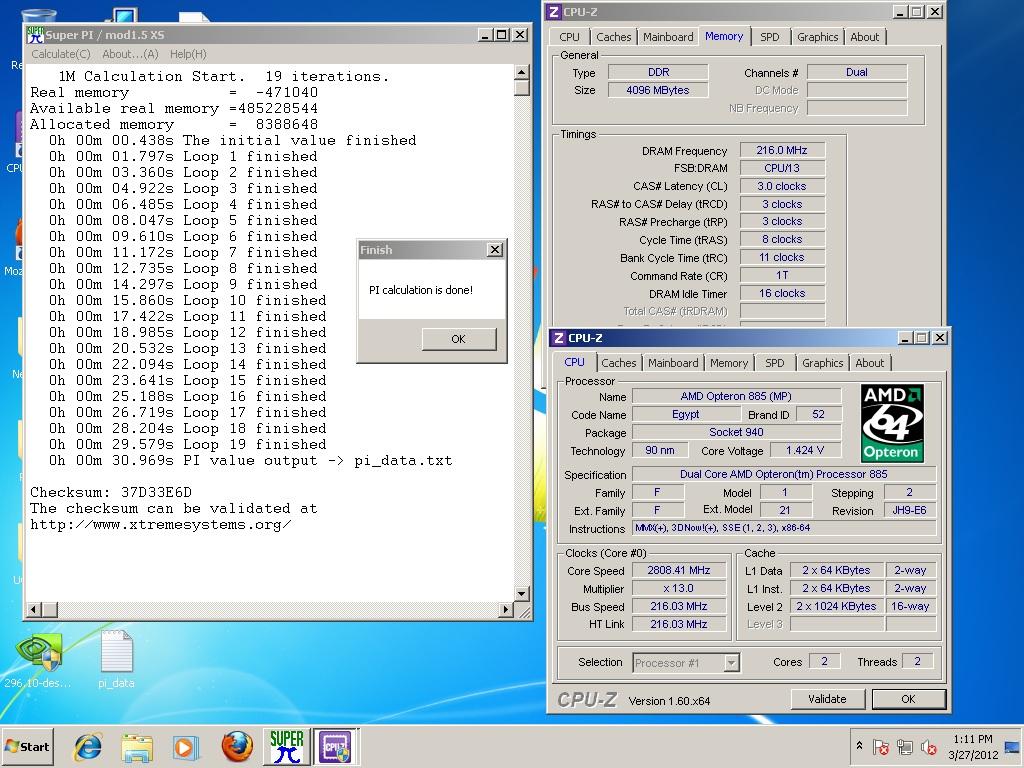This screenshot has width=1024, height=768.
Task: Click the Code Name Egypt value
Action: (686, 414)
